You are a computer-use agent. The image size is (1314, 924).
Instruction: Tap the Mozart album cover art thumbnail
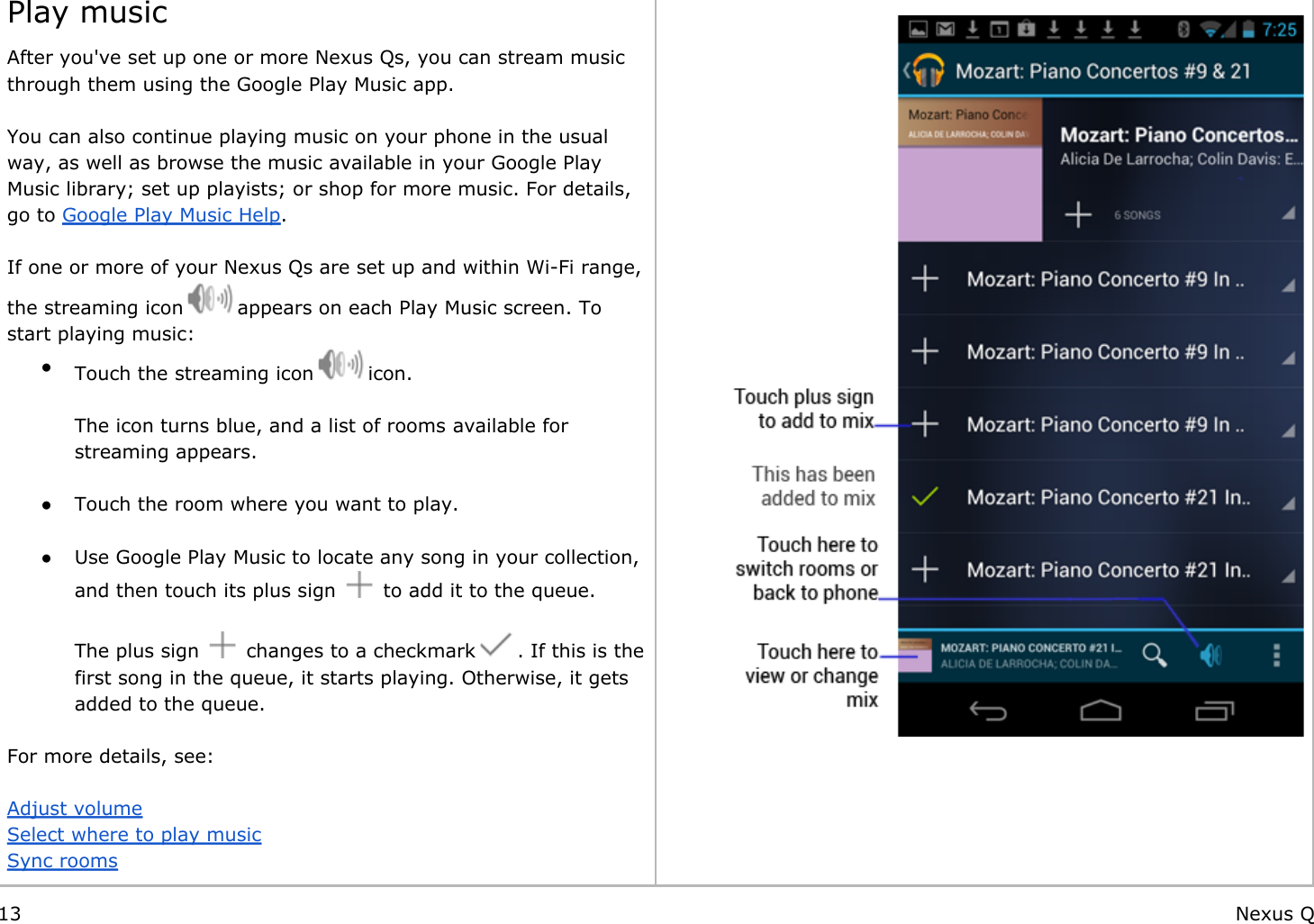[x=970, y=169]
